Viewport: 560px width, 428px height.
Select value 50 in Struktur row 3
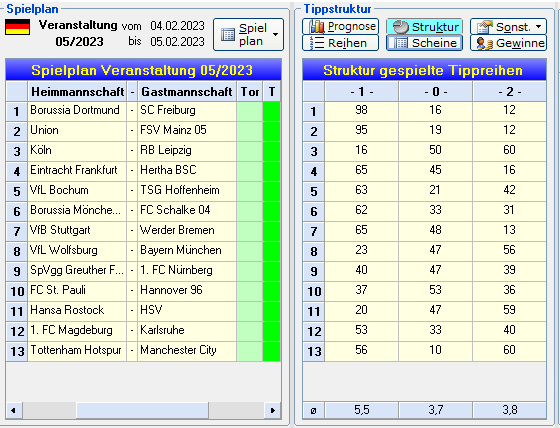(x=436, y=151)
